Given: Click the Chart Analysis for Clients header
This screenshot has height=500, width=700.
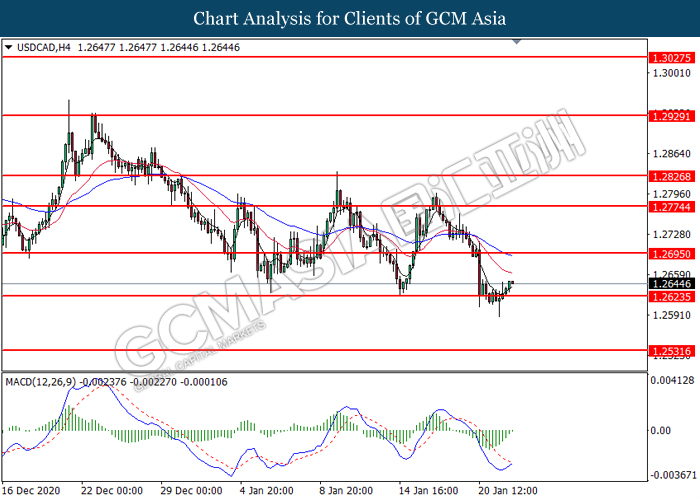Looking at the screenshot, I should click(x=350, y=18).
